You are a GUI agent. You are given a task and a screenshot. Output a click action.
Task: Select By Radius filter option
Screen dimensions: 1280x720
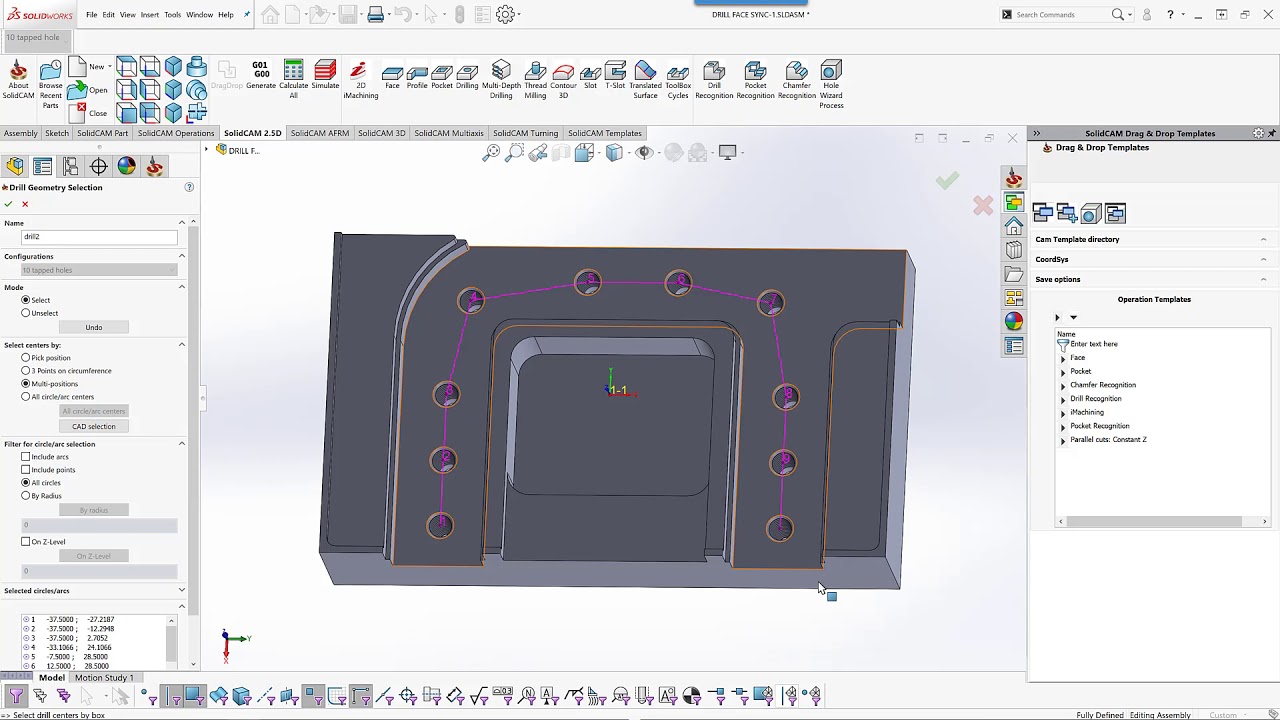[26, 496]
